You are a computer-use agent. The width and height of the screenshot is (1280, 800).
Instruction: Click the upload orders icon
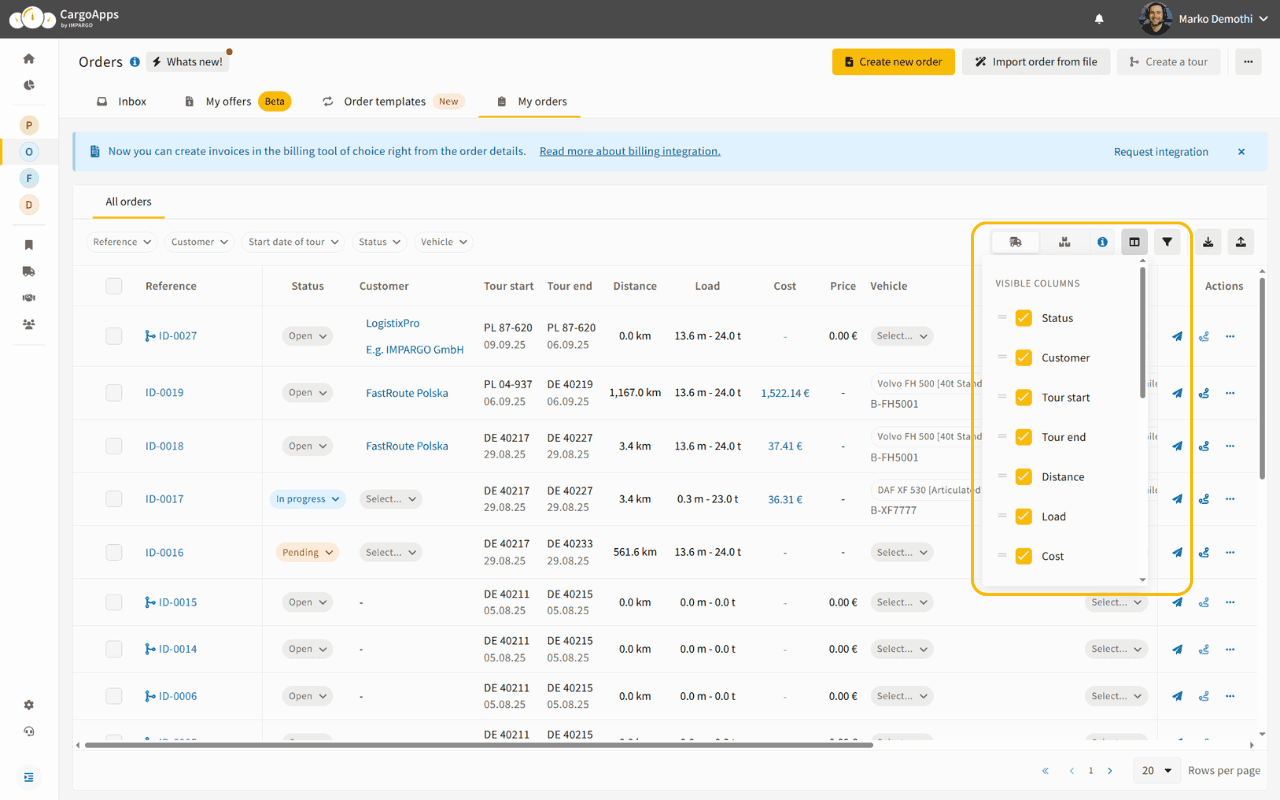[1240, 242]
